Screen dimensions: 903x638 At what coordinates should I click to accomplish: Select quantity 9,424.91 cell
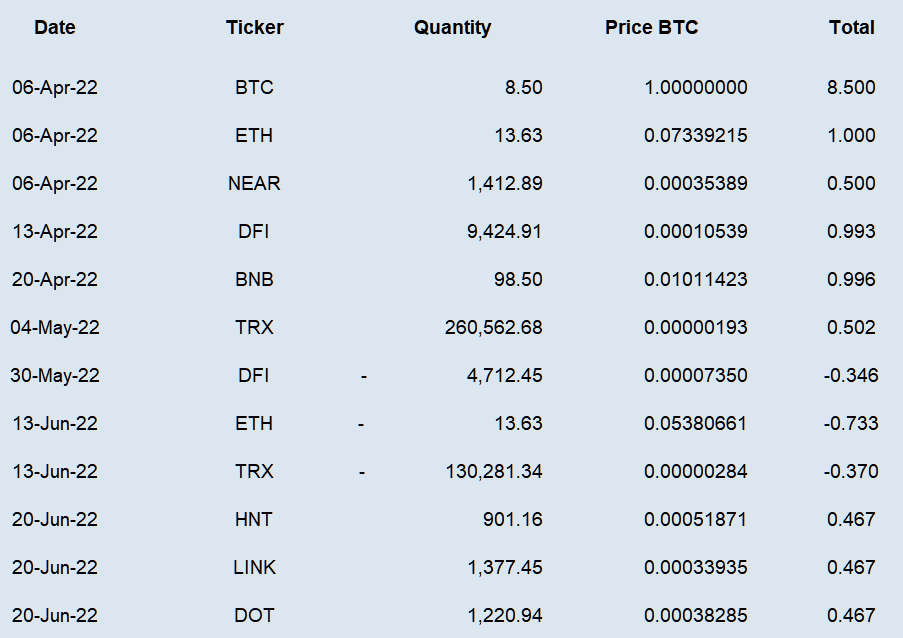(x=504, y=231)
